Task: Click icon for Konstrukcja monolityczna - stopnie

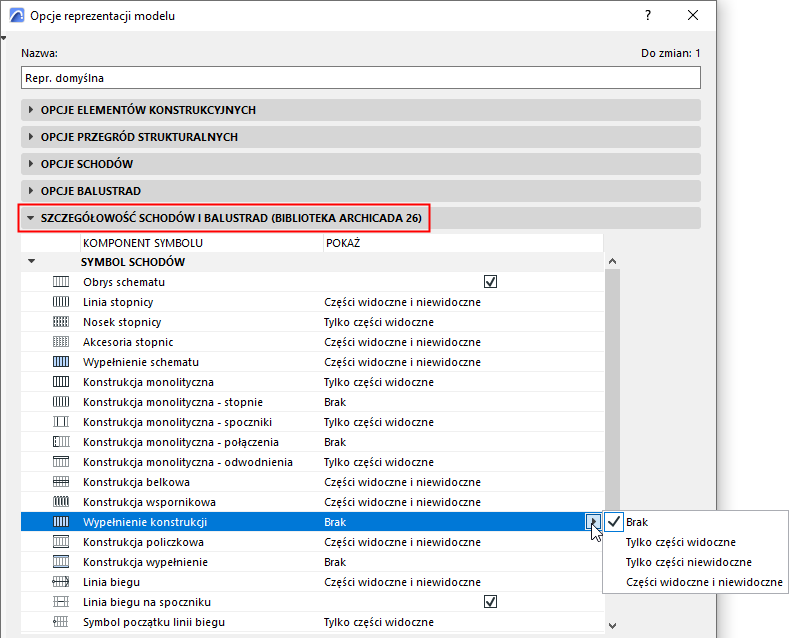Action: [61, 402]
